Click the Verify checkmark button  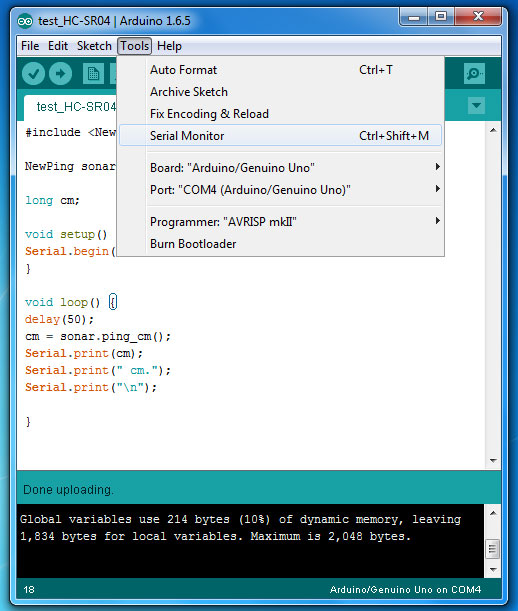pyautogui.click(x=34, y=74)
